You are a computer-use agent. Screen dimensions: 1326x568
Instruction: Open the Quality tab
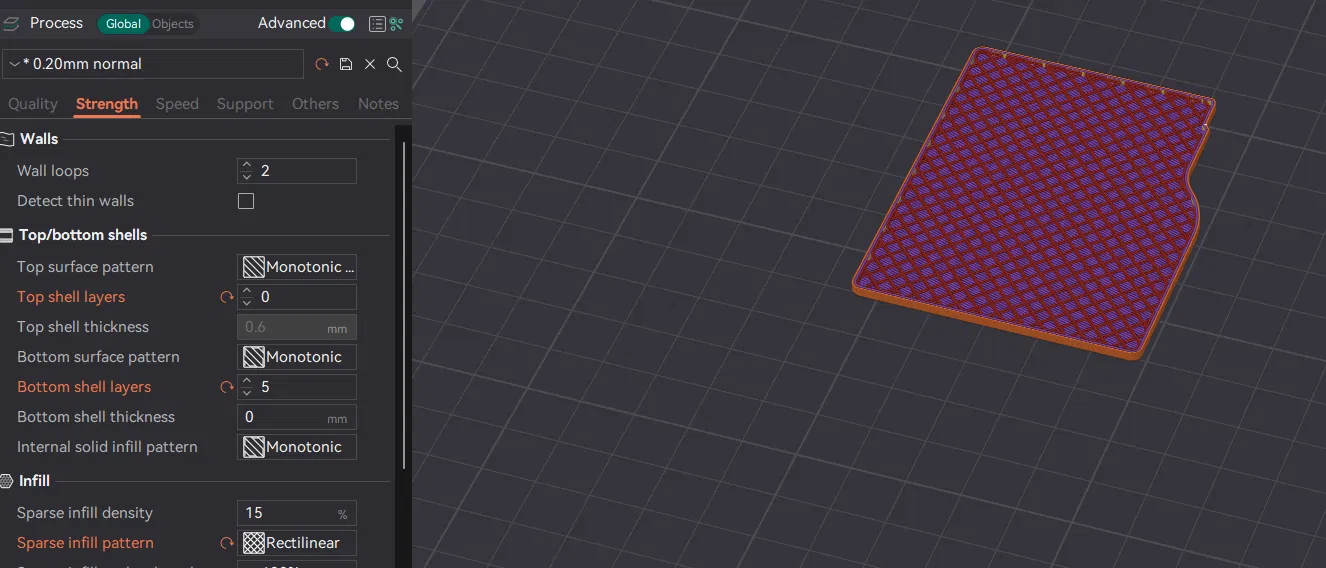[x=33, y=104]
